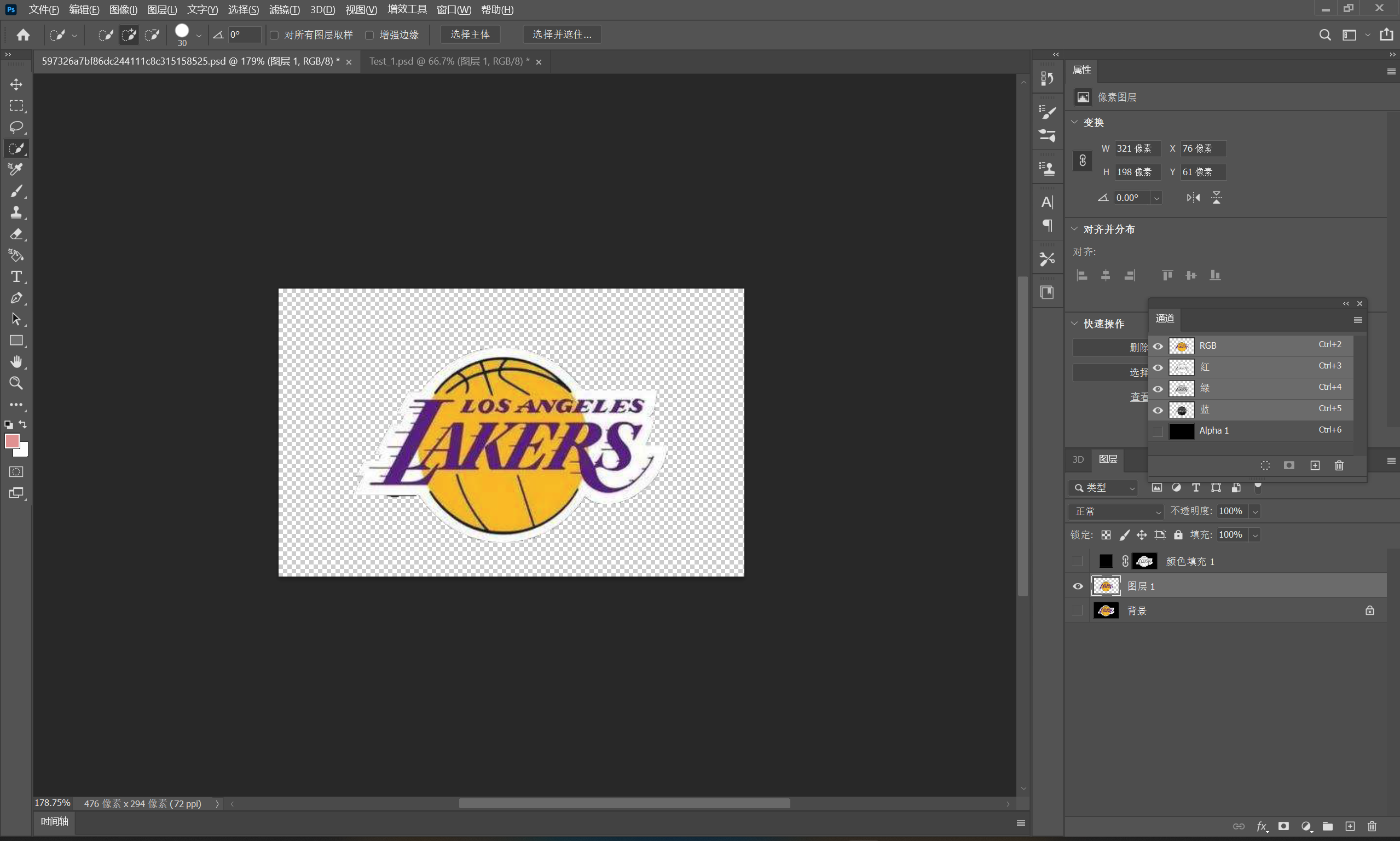Select the Lasso tool
The height and width of the screenshot is (841, 1400).
click(16, 127)
